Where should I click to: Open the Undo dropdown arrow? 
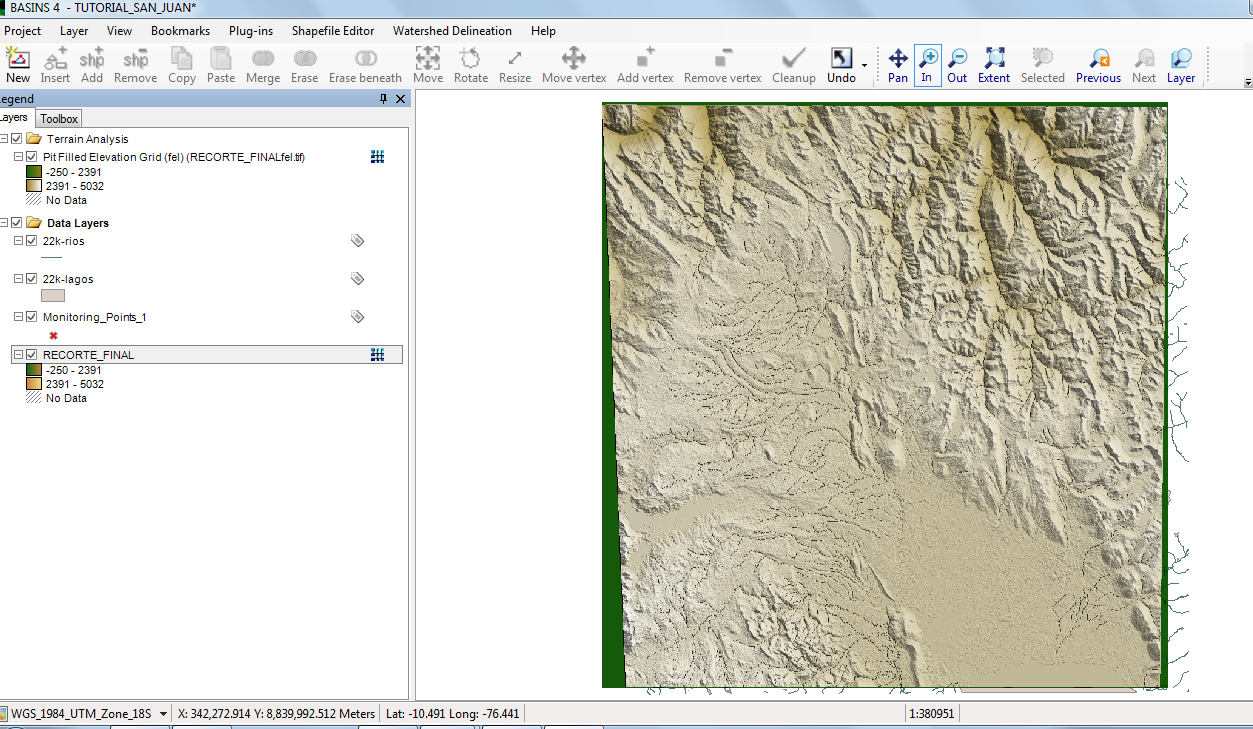pos(864,66)
